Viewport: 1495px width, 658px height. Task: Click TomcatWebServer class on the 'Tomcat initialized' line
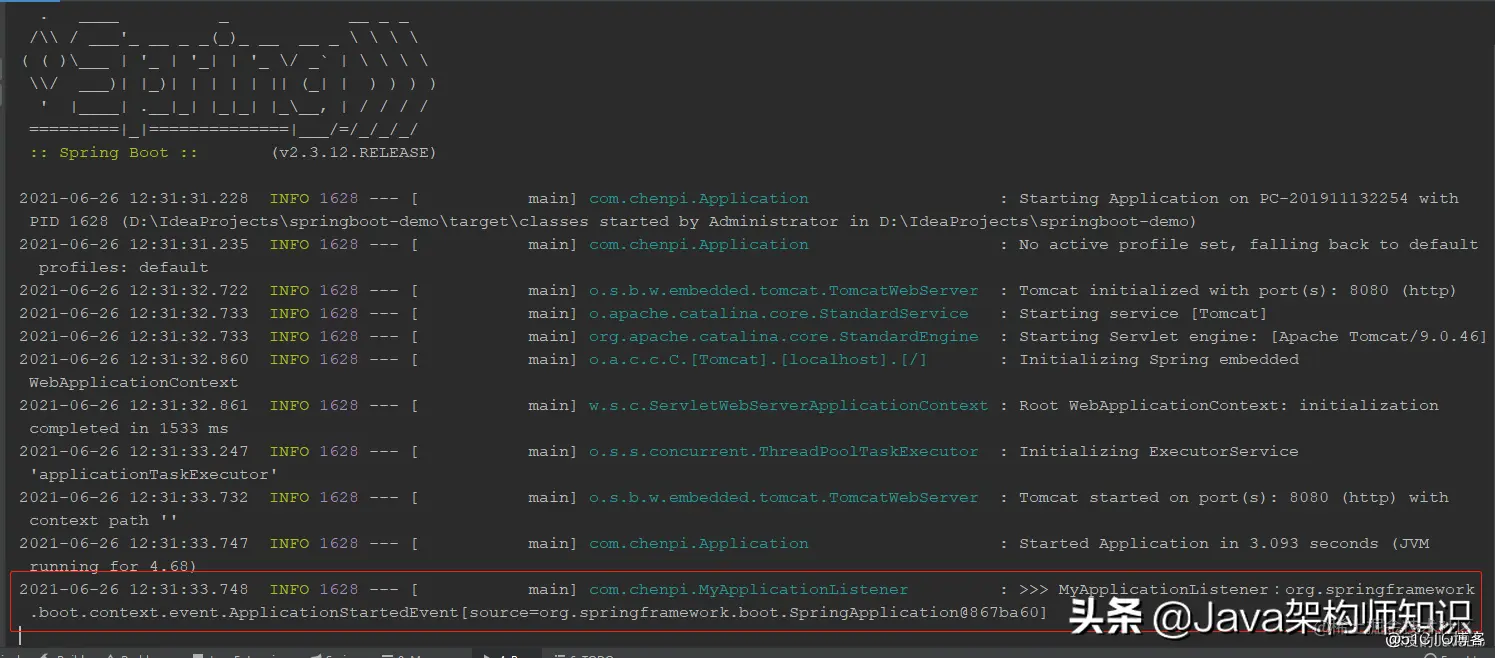coord(784,291)
